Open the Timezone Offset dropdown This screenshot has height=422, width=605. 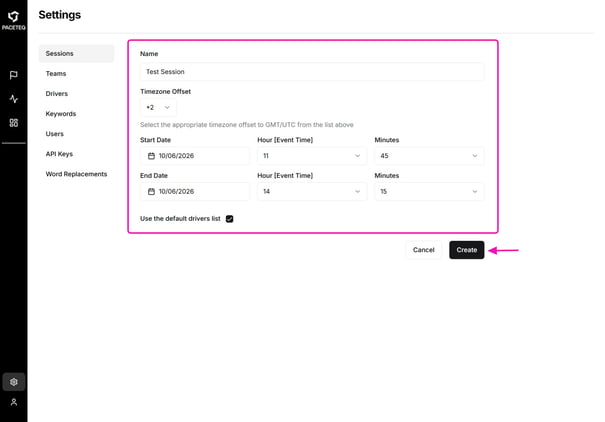[x=158, y=107]
